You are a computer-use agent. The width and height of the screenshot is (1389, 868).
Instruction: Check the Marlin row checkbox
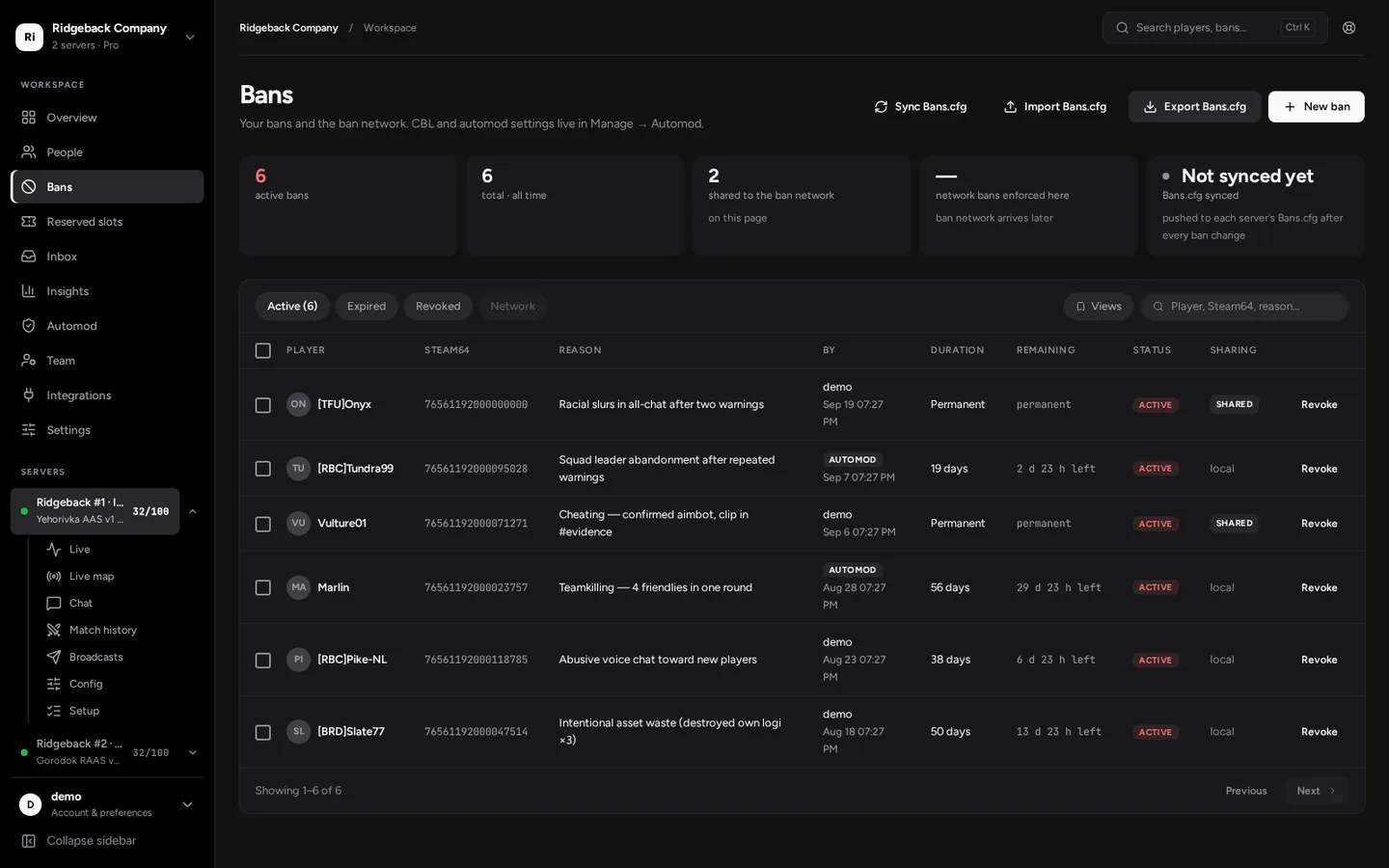pyautogui.click(x=262, y=587)
